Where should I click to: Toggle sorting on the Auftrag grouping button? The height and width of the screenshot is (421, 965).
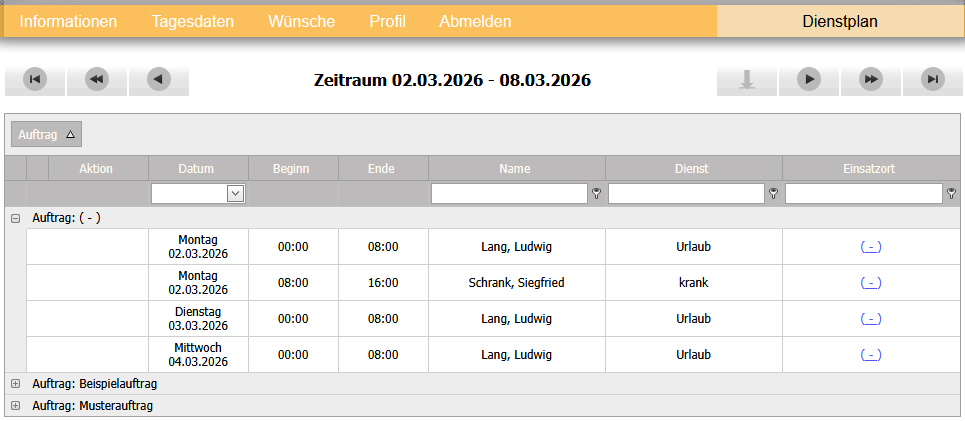click(x=46, y=134)
